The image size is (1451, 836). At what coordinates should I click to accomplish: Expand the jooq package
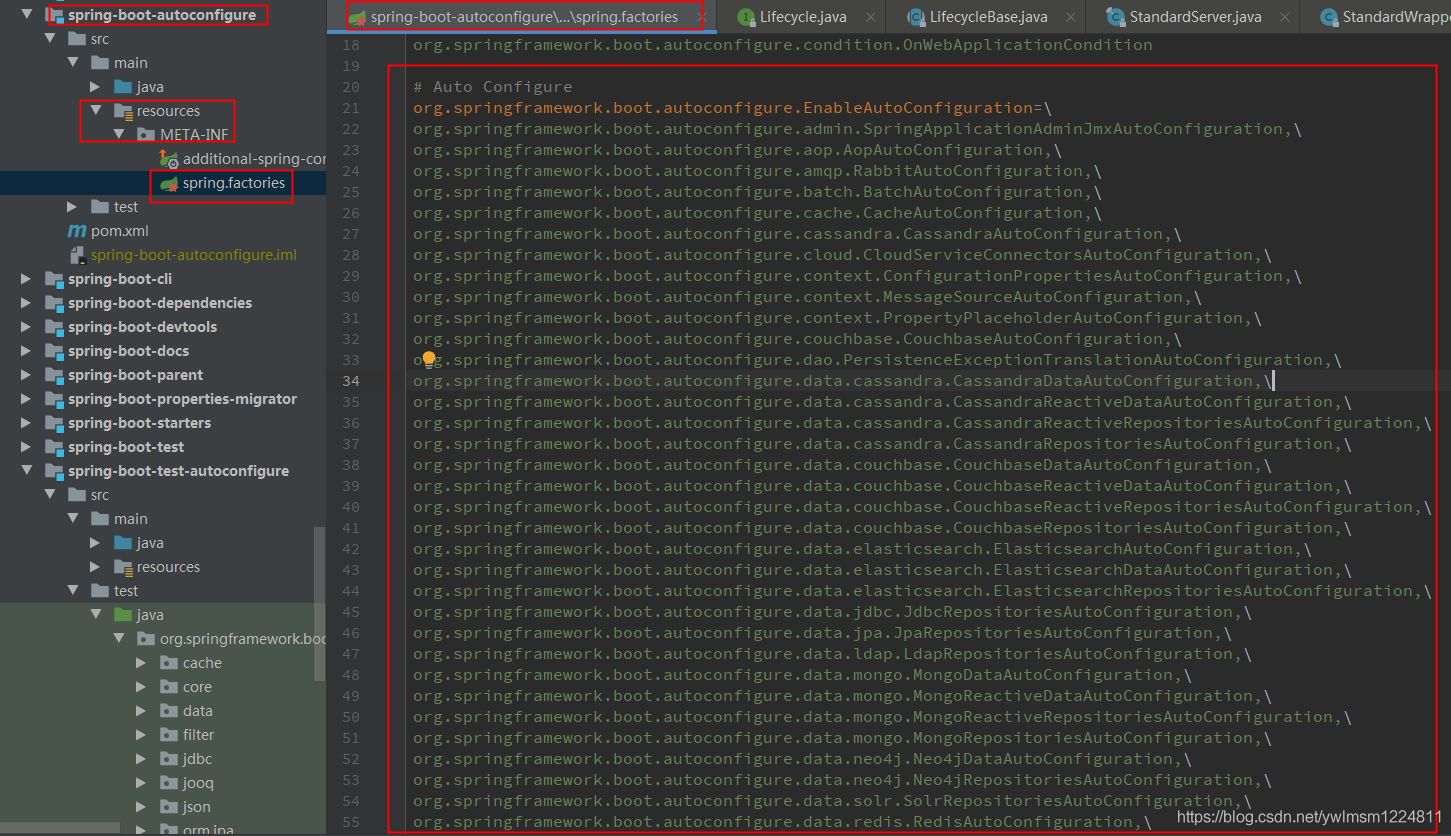[x=142, y=783]
